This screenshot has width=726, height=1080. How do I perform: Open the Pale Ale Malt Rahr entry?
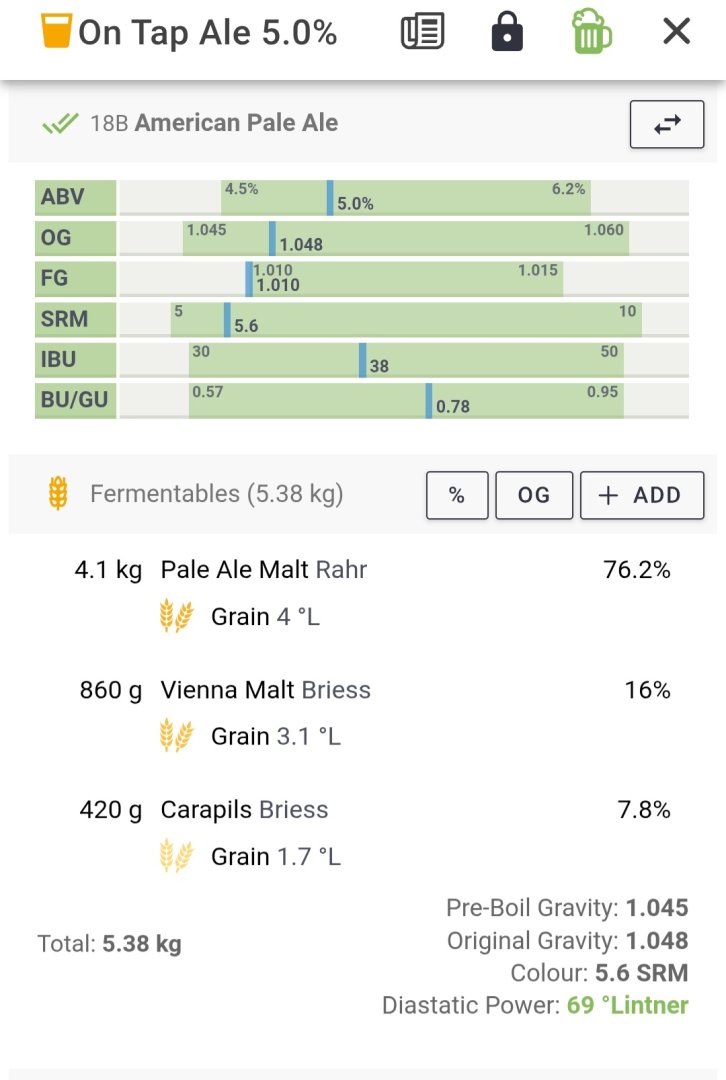pos(372,592)
